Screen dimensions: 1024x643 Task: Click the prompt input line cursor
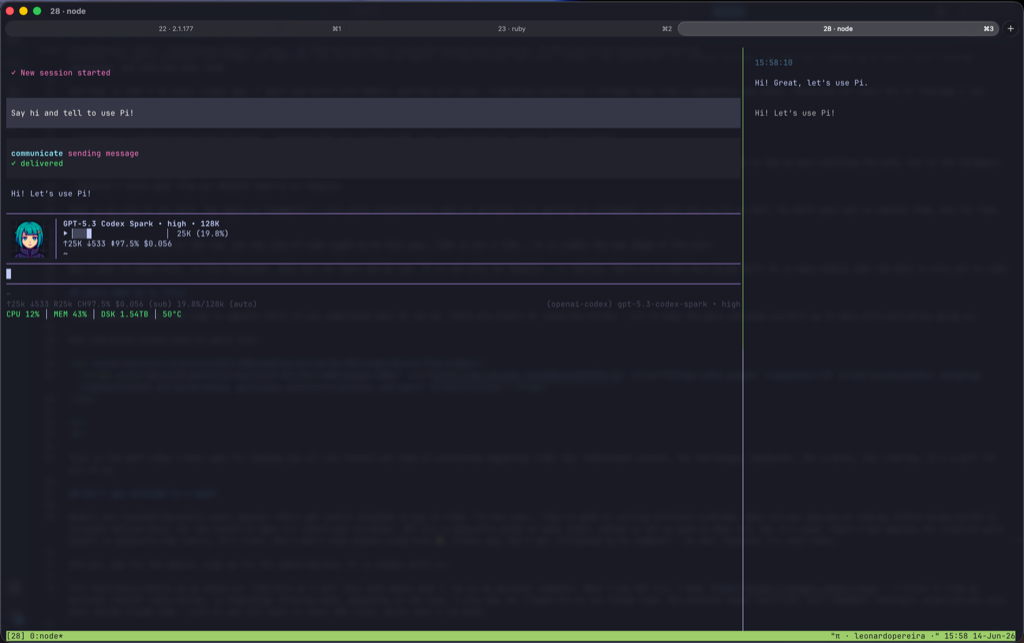click(x=8, y=274)
